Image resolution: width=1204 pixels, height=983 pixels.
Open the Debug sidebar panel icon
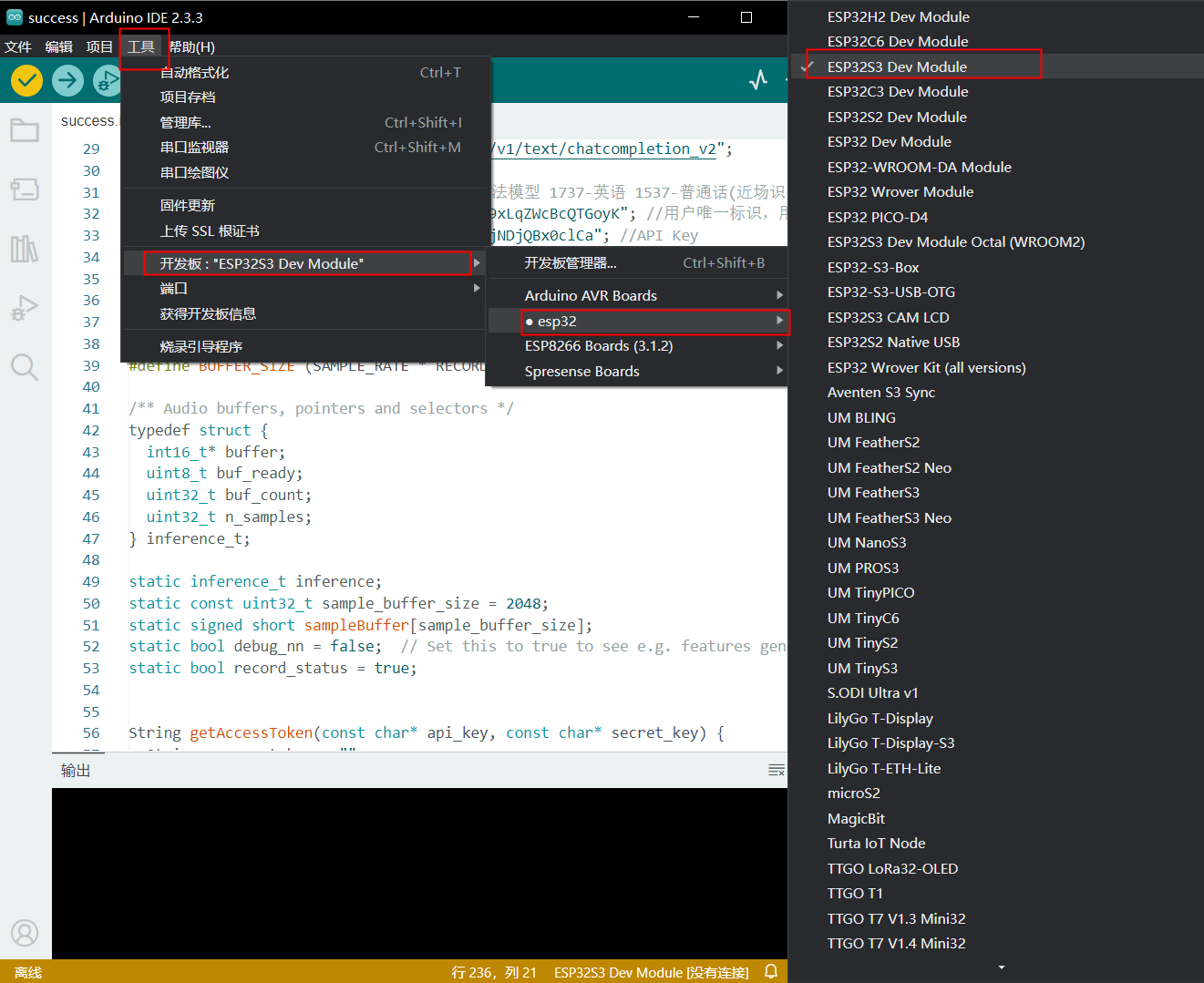[25, 308]
